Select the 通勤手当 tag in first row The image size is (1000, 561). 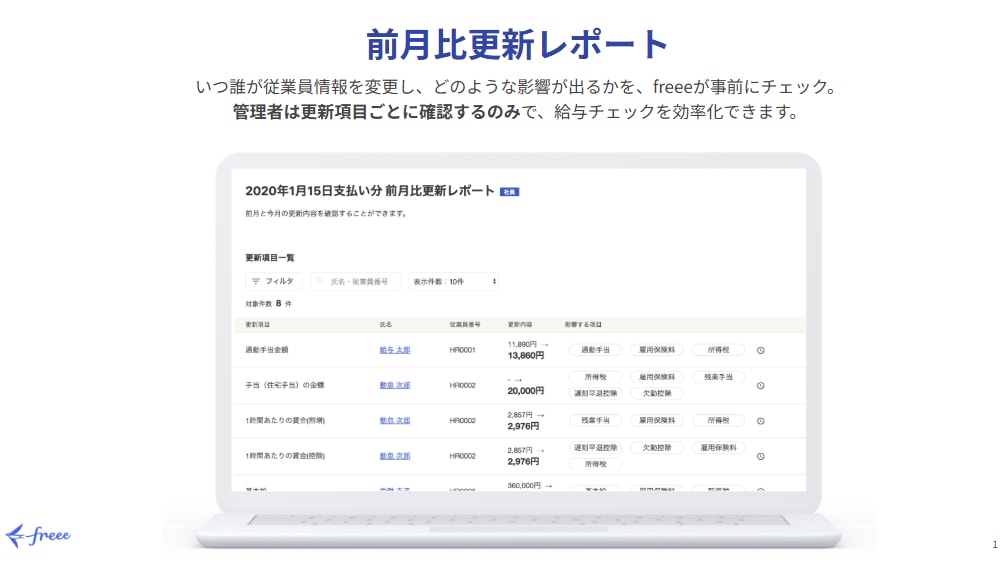click(x=596, y=350)
